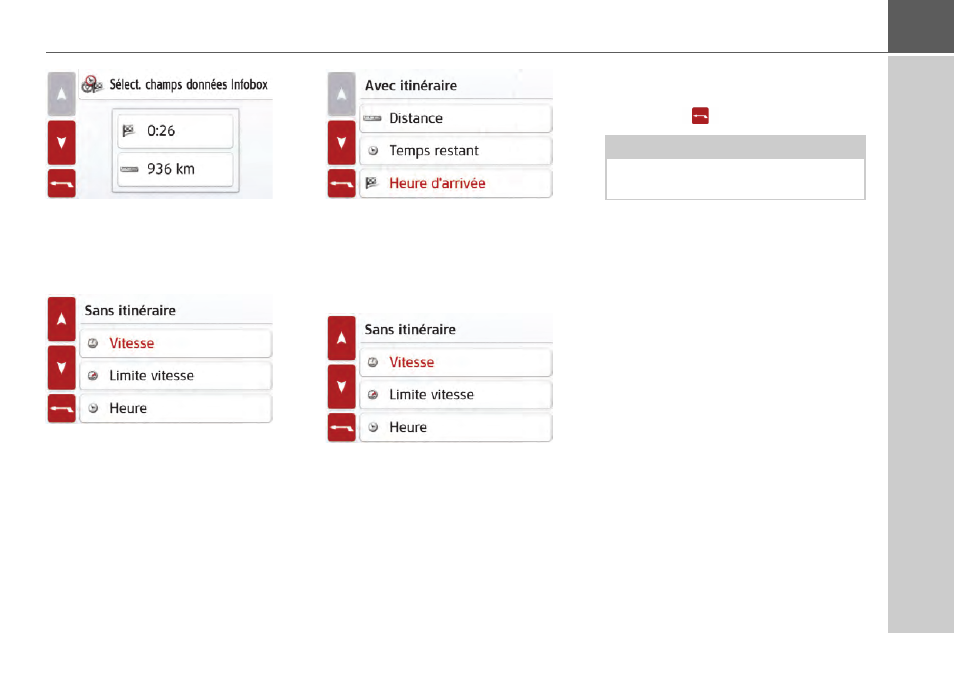Click back arrow beside Heure d'arrivée
This screenshot has width=954, height=673.
pyautogui.click(x=341, y=184)
